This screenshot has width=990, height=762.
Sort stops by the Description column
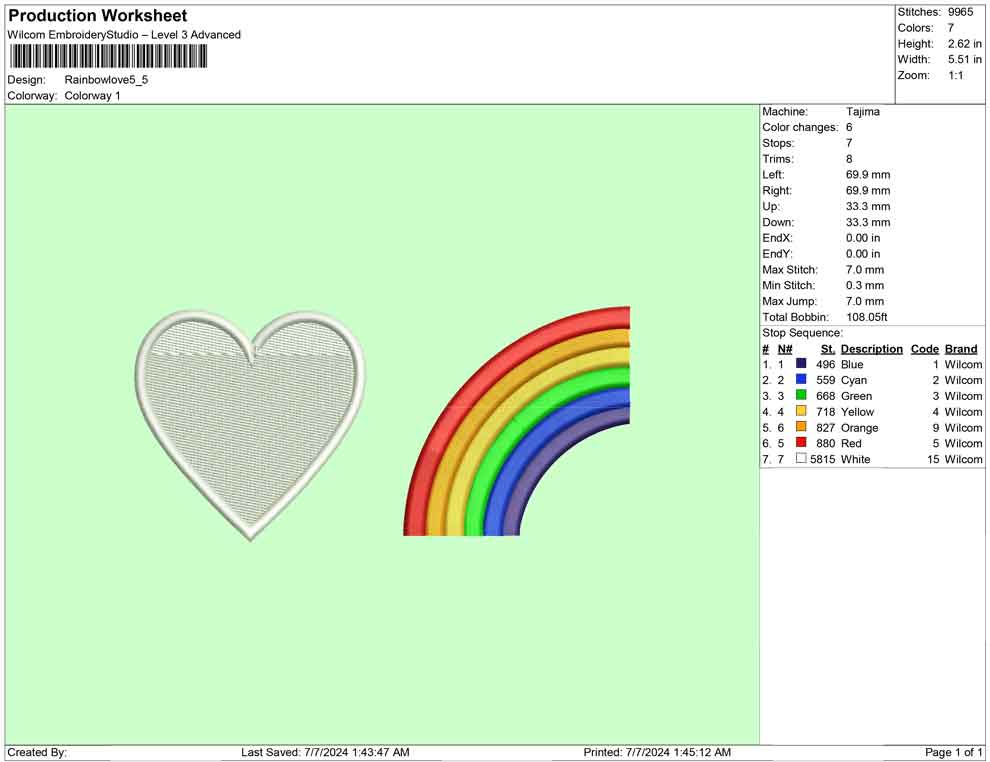pos(872,348)
